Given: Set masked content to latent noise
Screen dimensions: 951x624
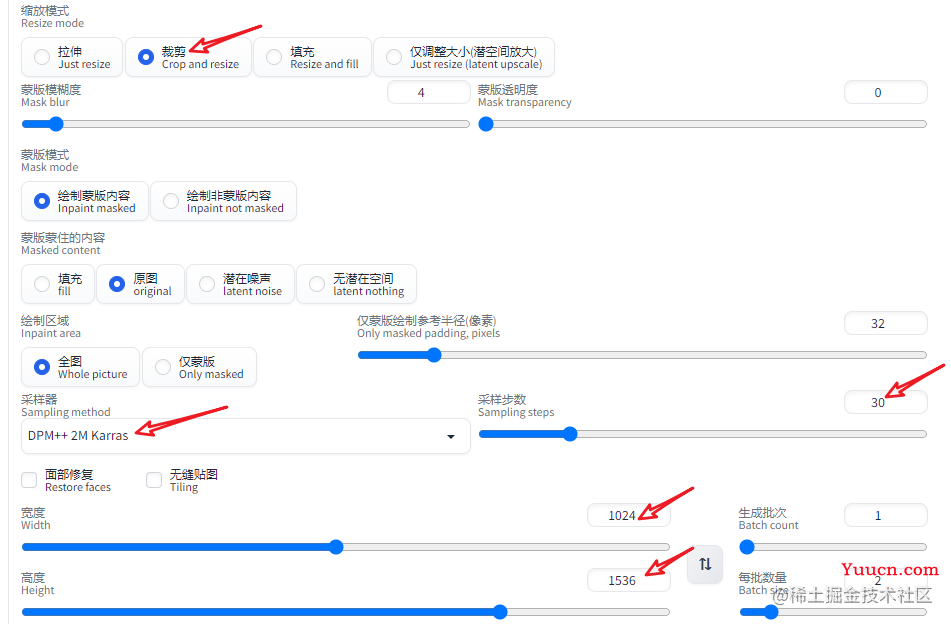Looking at the screenshot, I should coord(241,284).
